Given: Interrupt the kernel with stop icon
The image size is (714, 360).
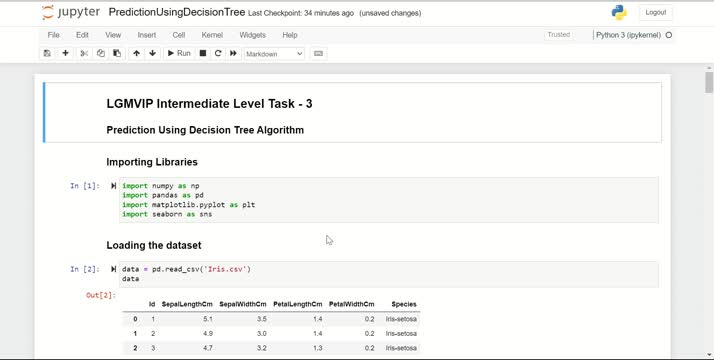Looking at the screenshot, I should (x=203, y=53).
